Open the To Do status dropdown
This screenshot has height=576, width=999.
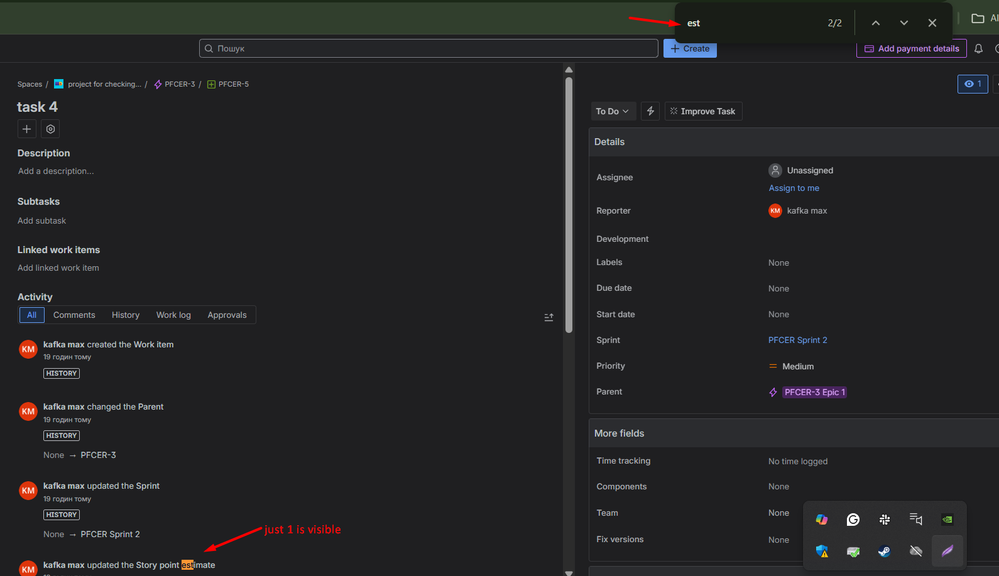point(612,112)
